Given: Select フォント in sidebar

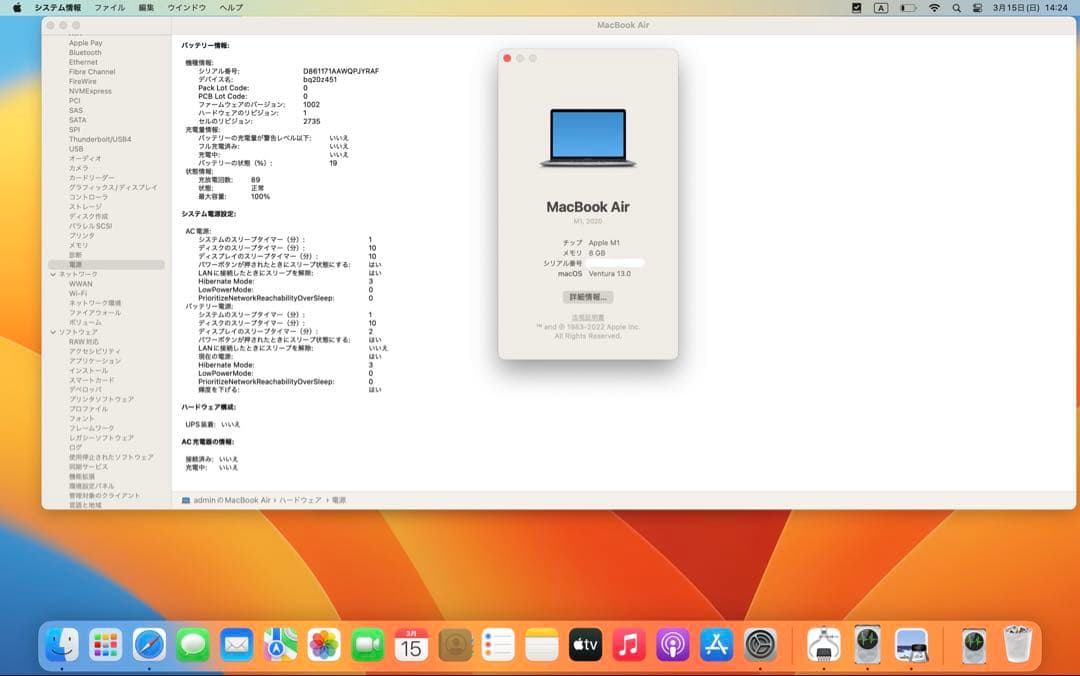Looking at the screenshot, I should pos(81,418).
